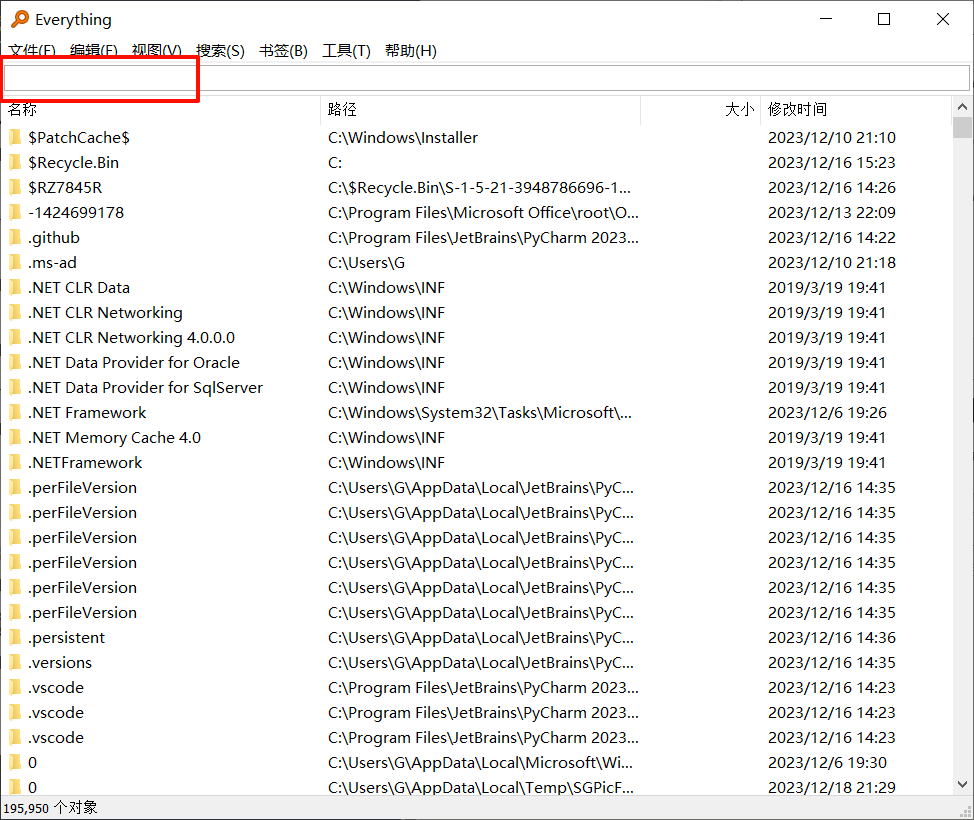The width and height of the screenshot is (974, 820).
Task: Click path starting C:\Program Files\Microsoft Office
Action: (483, 212)
